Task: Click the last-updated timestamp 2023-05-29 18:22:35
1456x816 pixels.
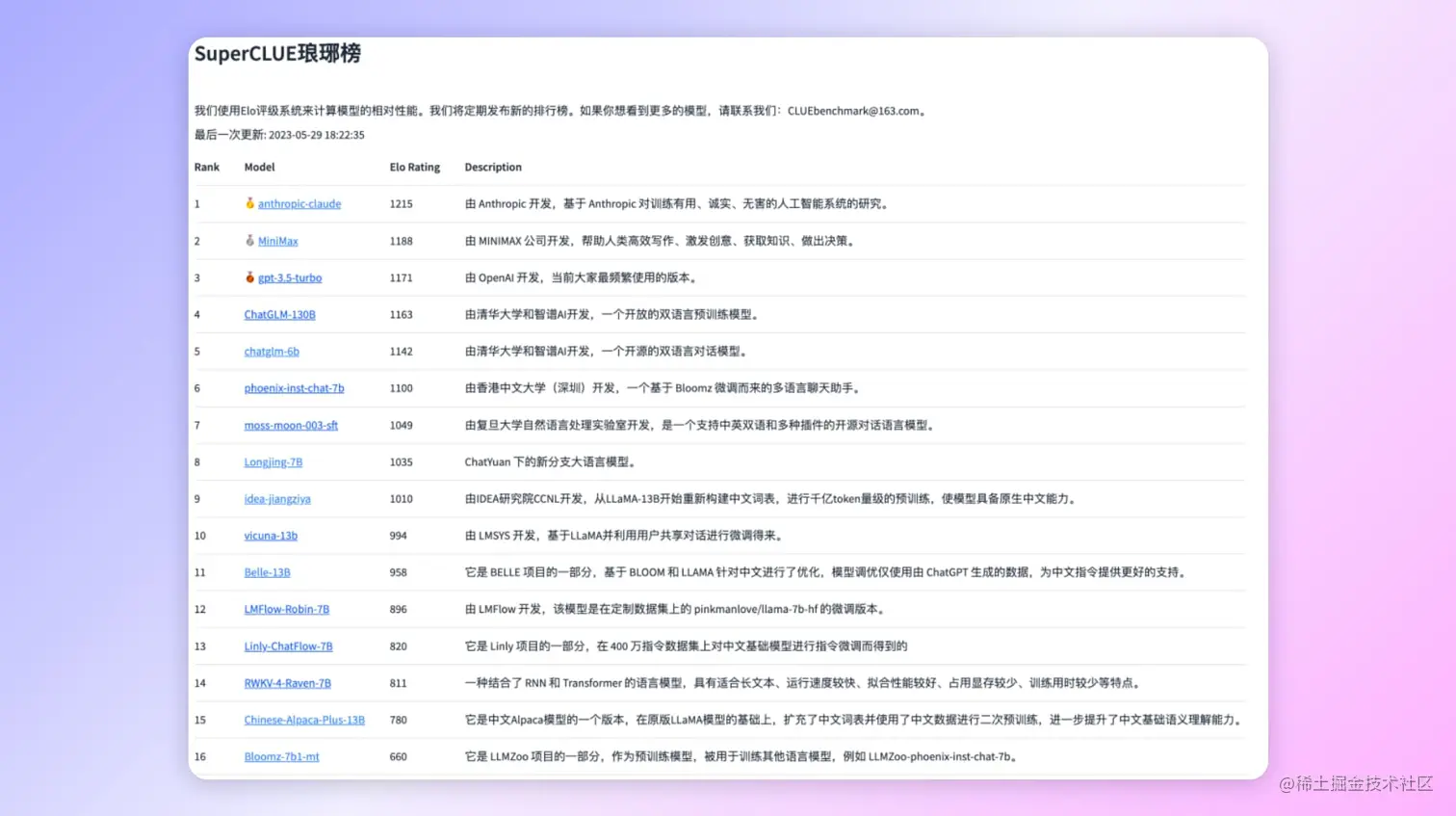Action: click(x=317, y=135)
